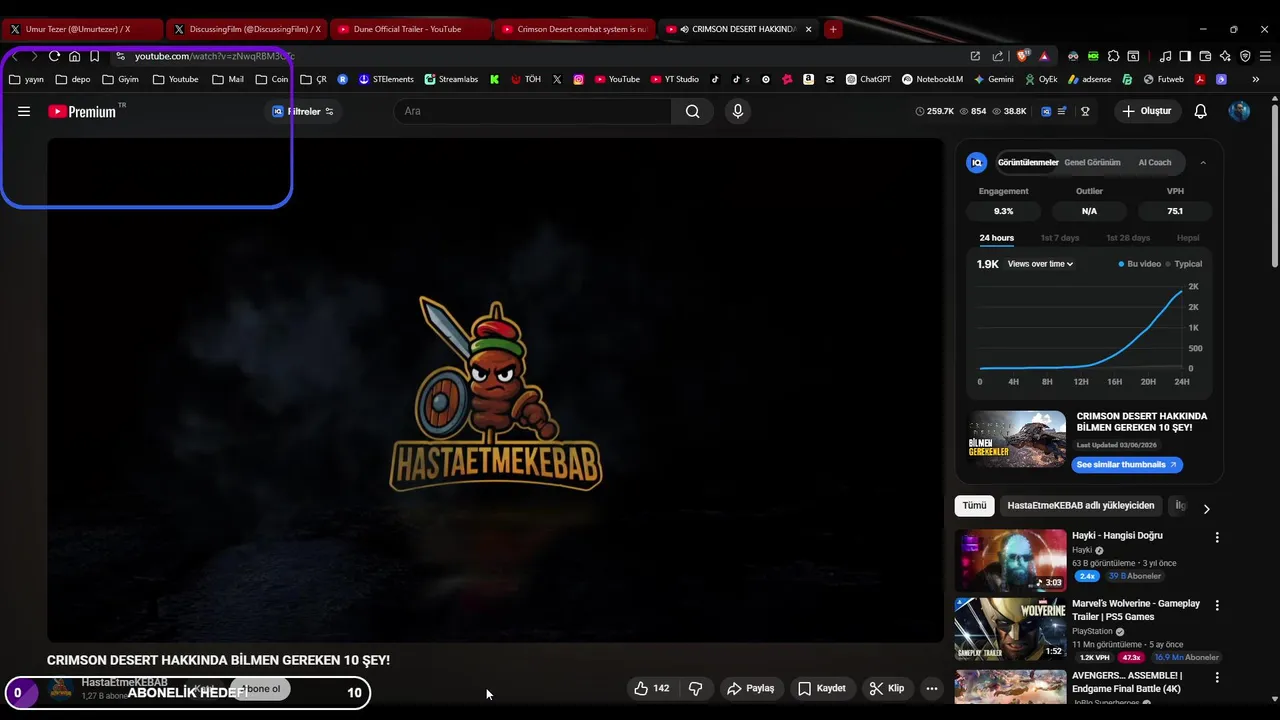Open options menu for Marvel's Wolverine trailer
This screenshot has height=720, width=1280.
coord(1217,605)
